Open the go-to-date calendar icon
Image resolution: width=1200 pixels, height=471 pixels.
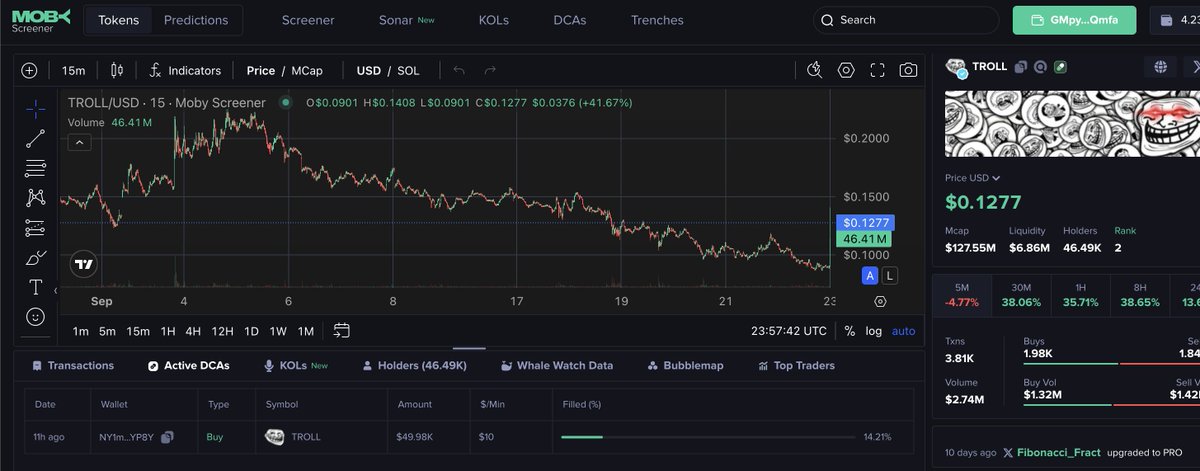click(x=342, y=330)
